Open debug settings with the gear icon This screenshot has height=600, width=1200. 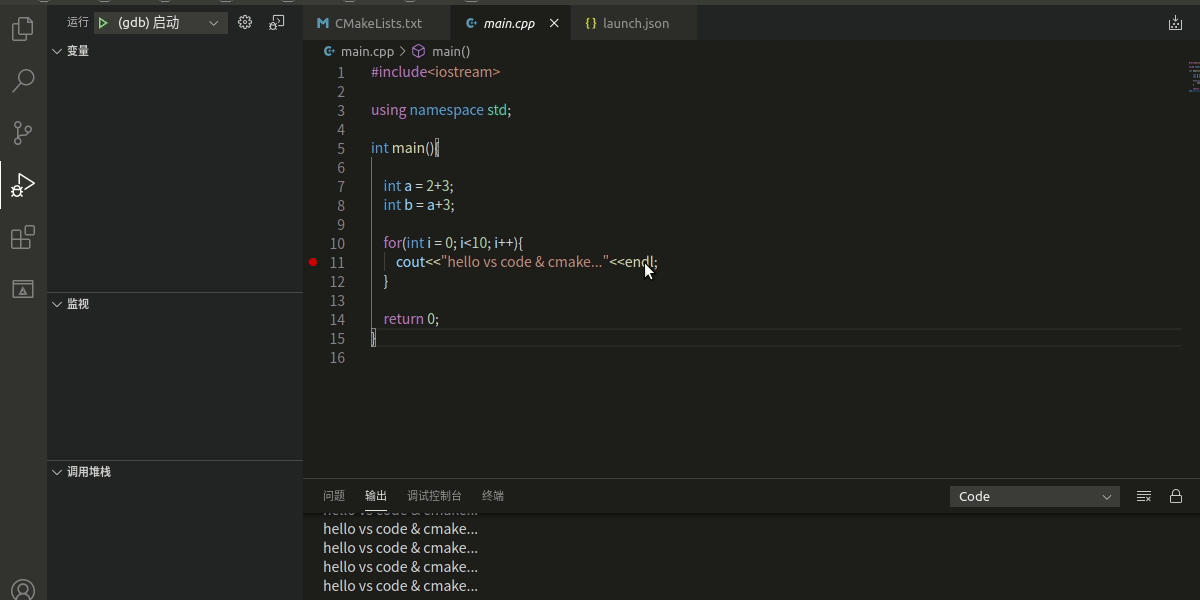245,21
